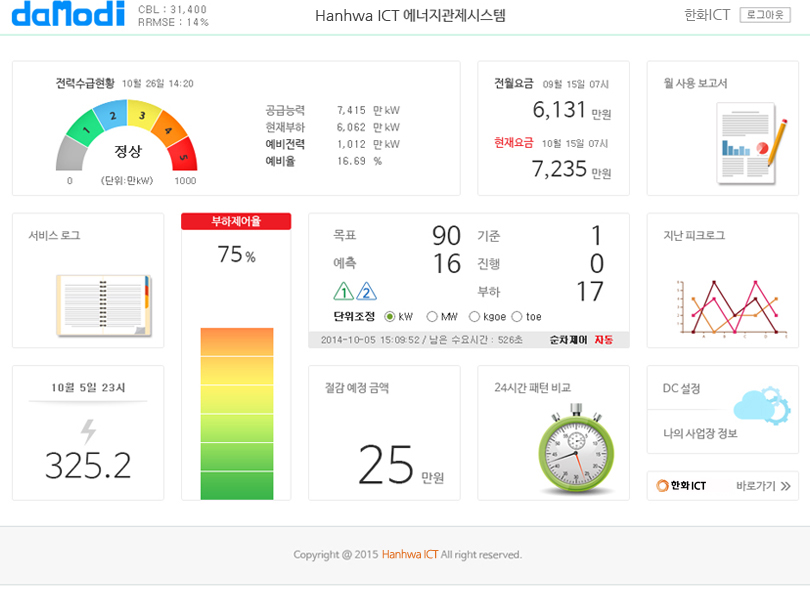Click the forecast value 16

(x=446, y=263)
